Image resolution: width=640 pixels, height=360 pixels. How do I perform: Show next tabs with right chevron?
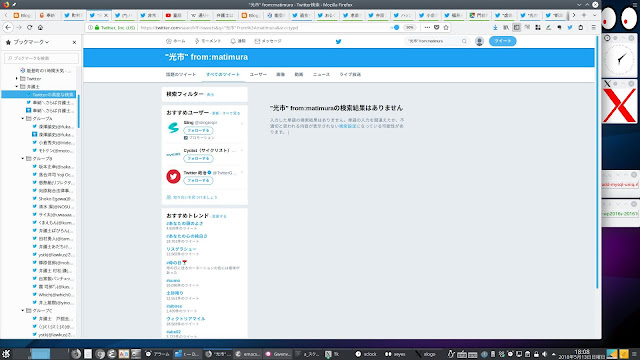click(x=573, y=15)
